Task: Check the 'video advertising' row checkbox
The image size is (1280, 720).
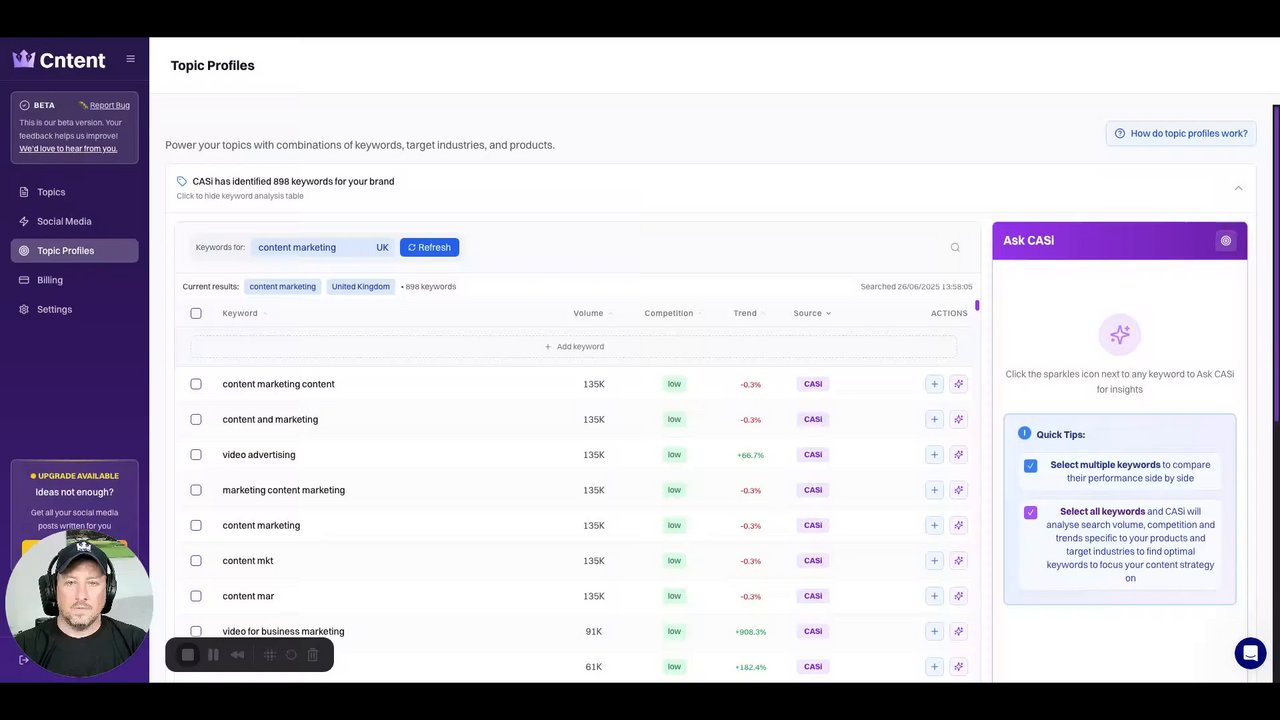Action: [196, 455]
